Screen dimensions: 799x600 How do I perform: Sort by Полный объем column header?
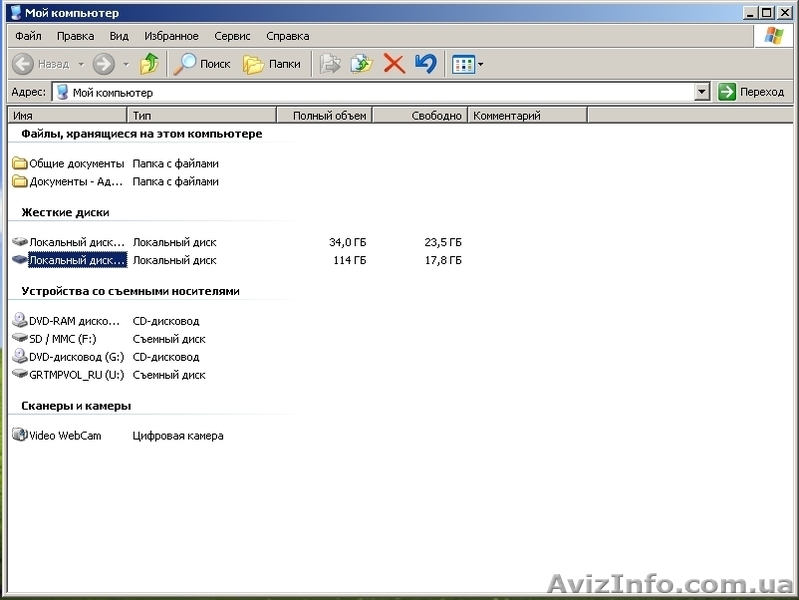point(325,116)
